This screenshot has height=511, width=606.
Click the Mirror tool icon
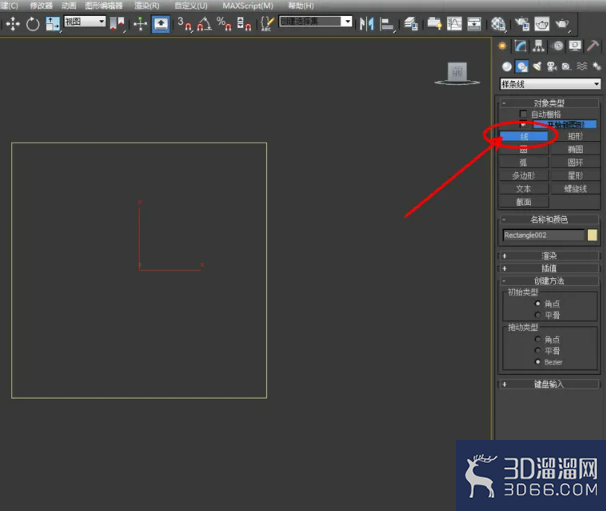coord(367,24)
